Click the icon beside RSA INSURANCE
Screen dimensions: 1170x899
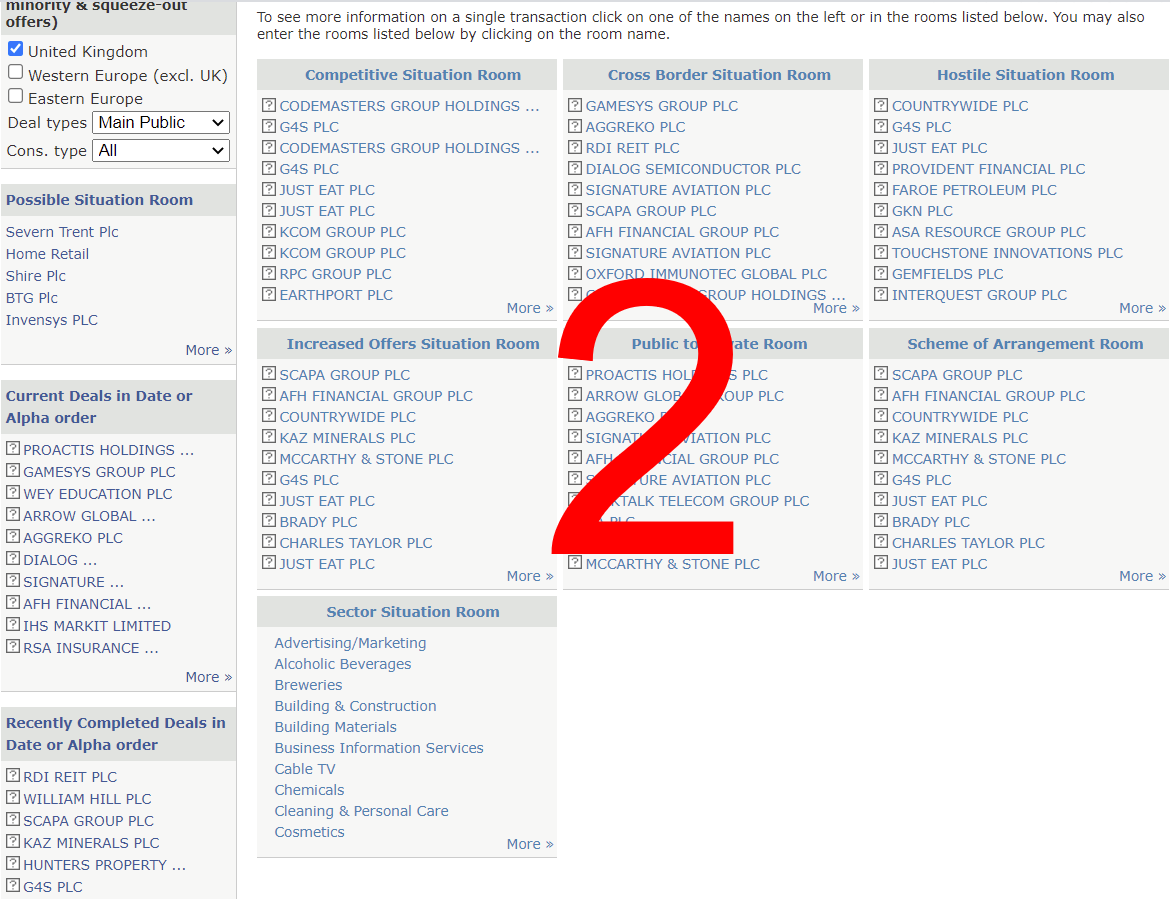pos(13,647)
